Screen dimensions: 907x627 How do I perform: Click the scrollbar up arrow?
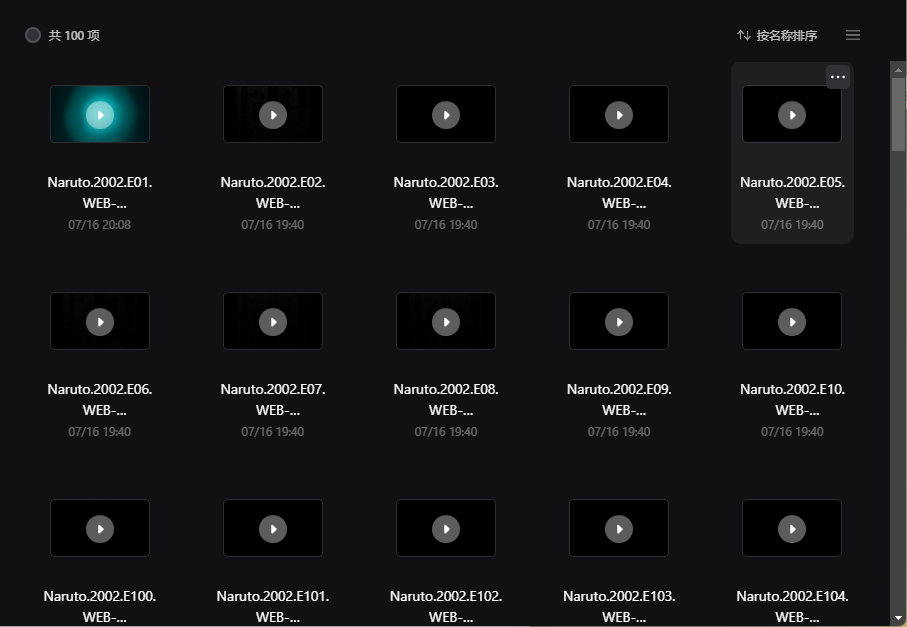898,70
